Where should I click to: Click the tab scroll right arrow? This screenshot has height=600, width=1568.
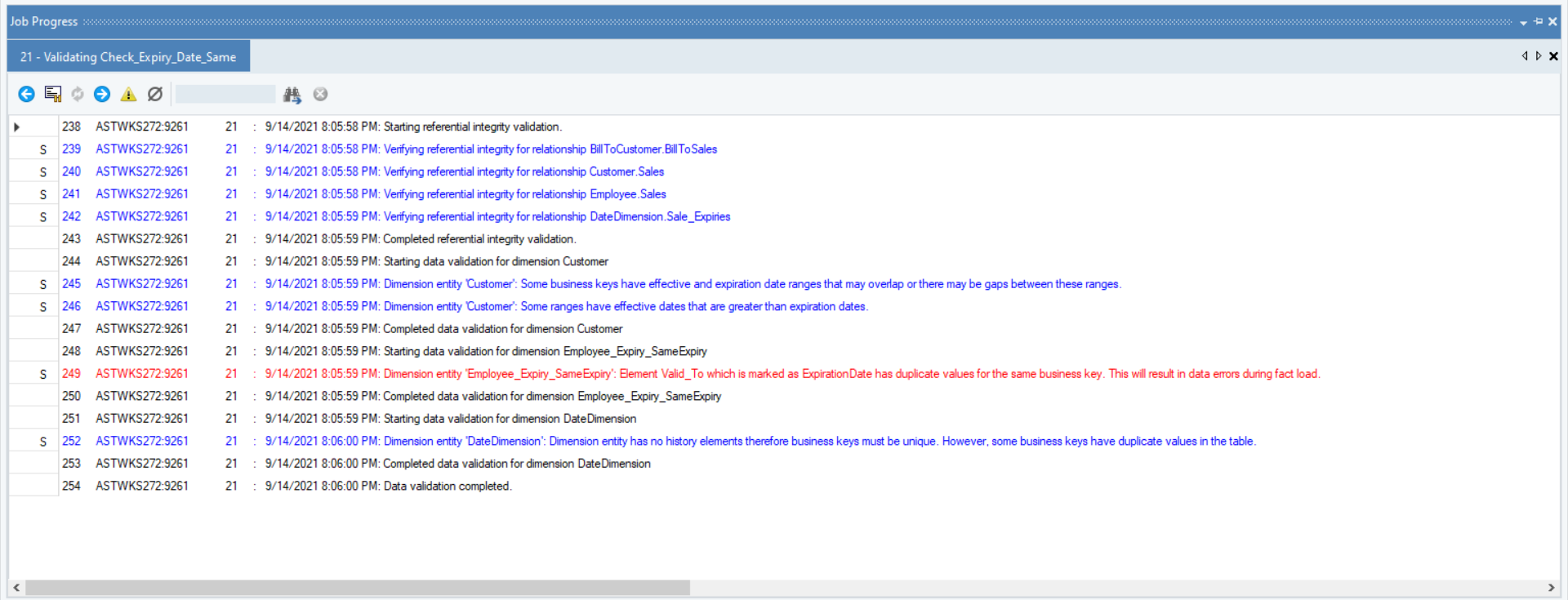point(1539,56)
